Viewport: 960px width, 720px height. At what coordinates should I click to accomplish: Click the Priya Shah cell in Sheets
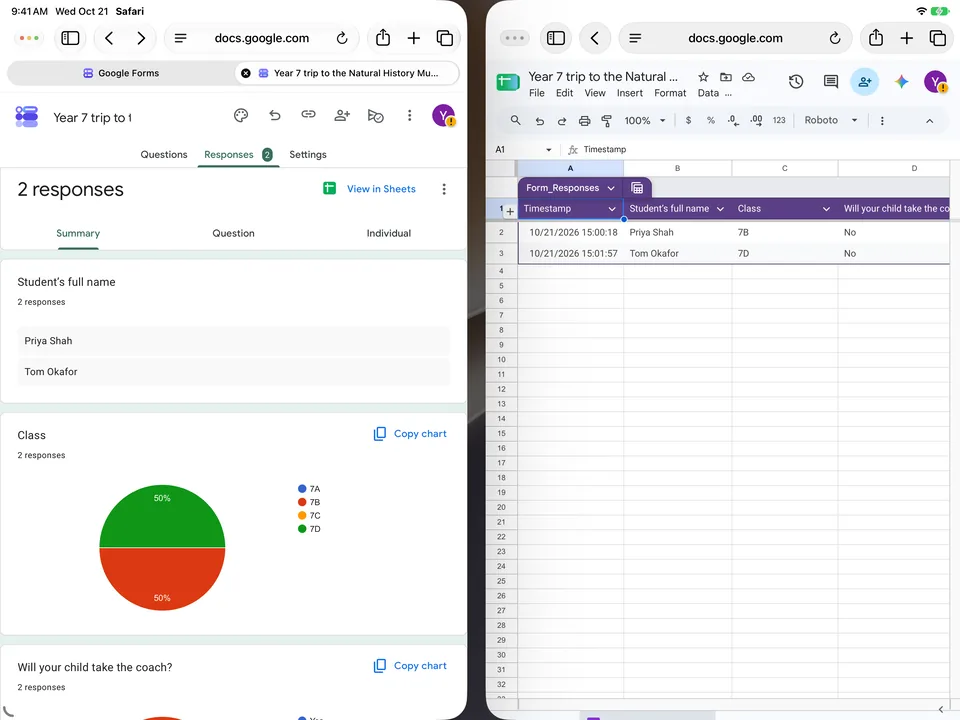(x=677, y=233)
